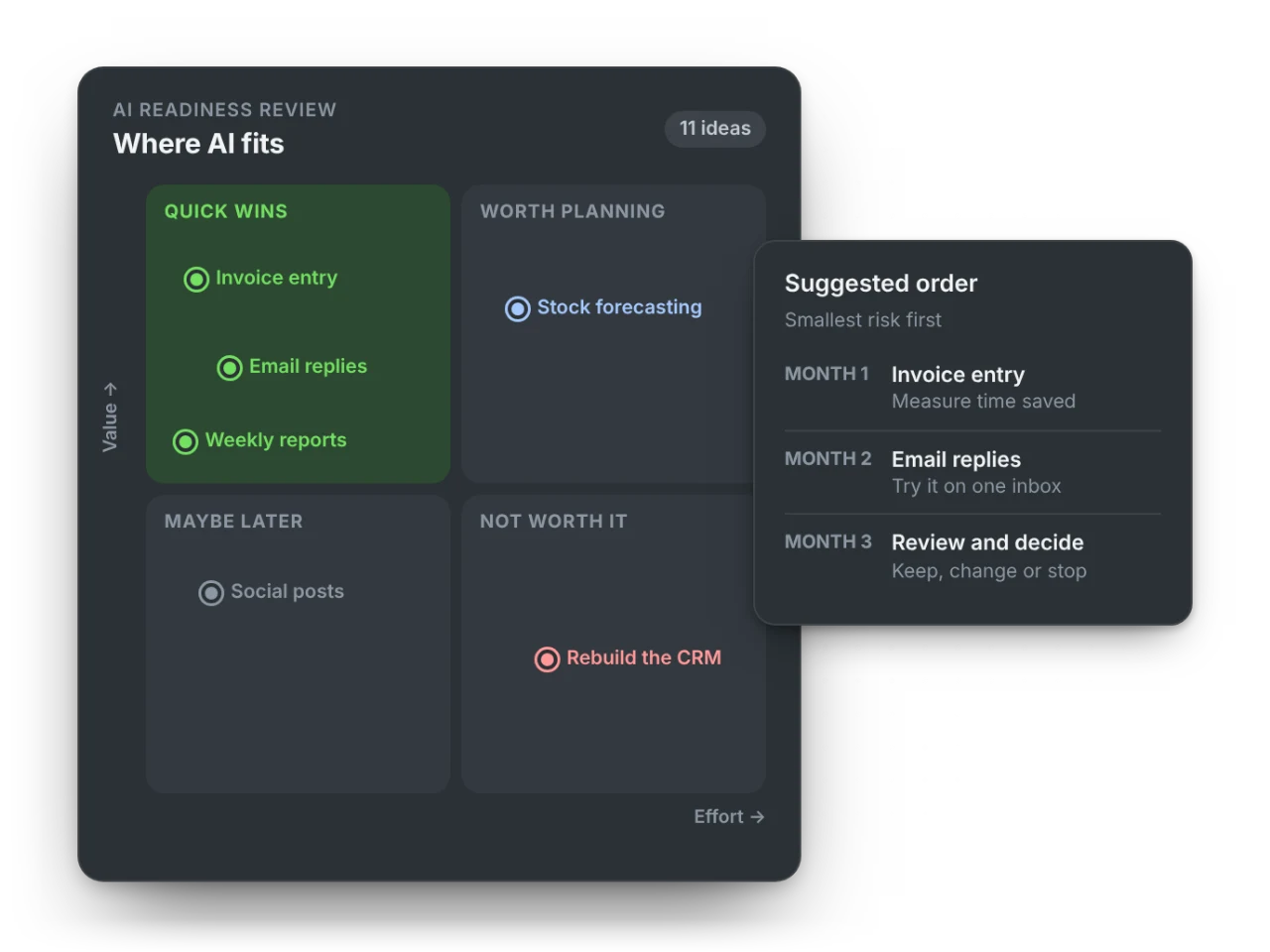Select the Not Worth It quadrant heading
Image resolution: width=1270 pixels, height=952 pixels.
click(554, 522)
